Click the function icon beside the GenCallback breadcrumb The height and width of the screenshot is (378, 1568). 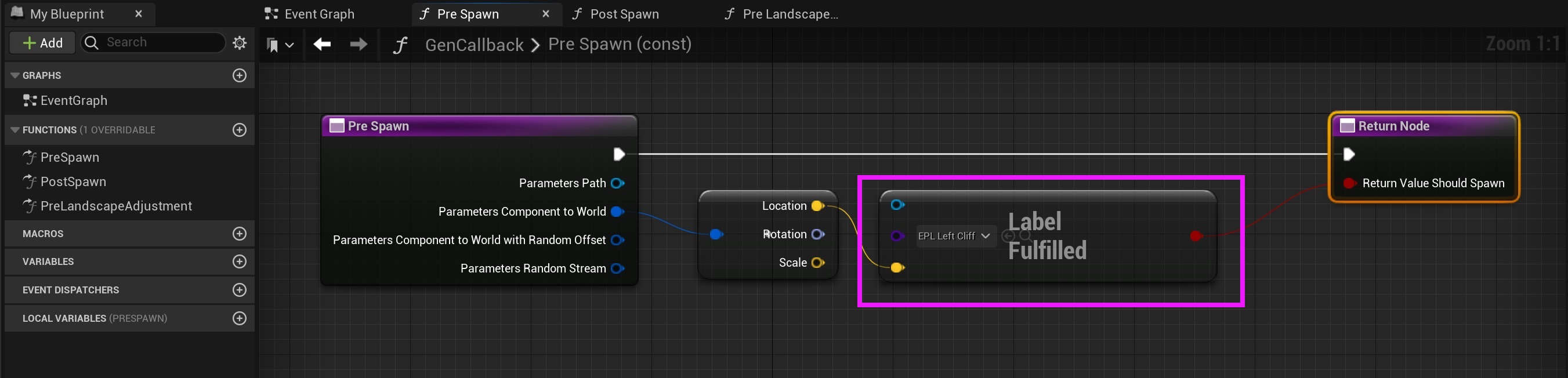(400, 45)
